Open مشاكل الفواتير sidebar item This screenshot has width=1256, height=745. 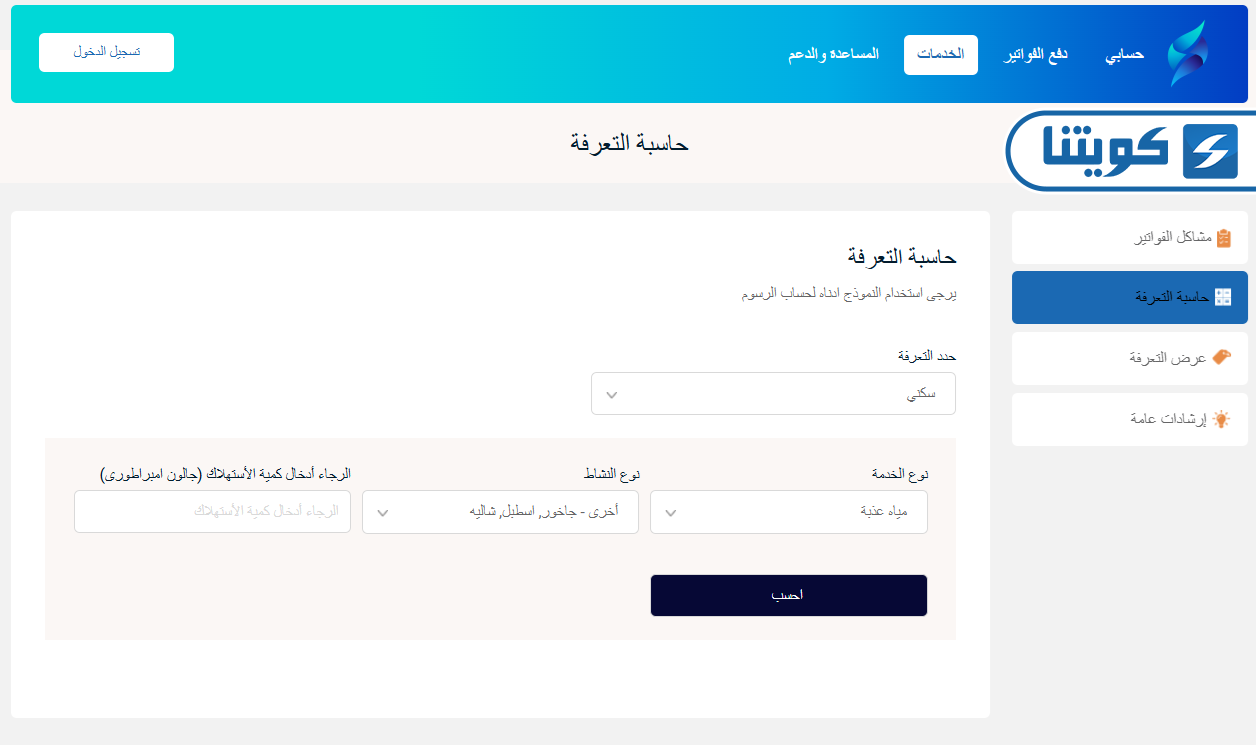tap(1130, 238)
